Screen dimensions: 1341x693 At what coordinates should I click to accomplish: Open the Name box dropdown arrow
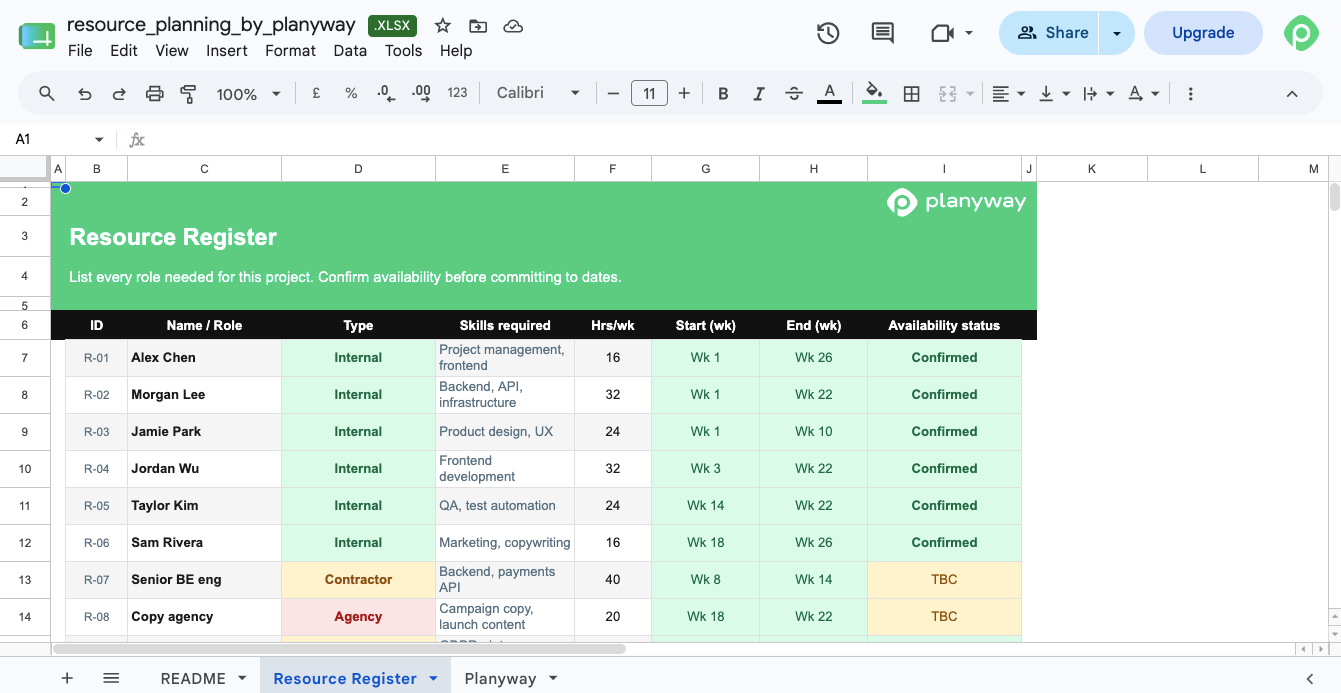[x=99, y=139]
